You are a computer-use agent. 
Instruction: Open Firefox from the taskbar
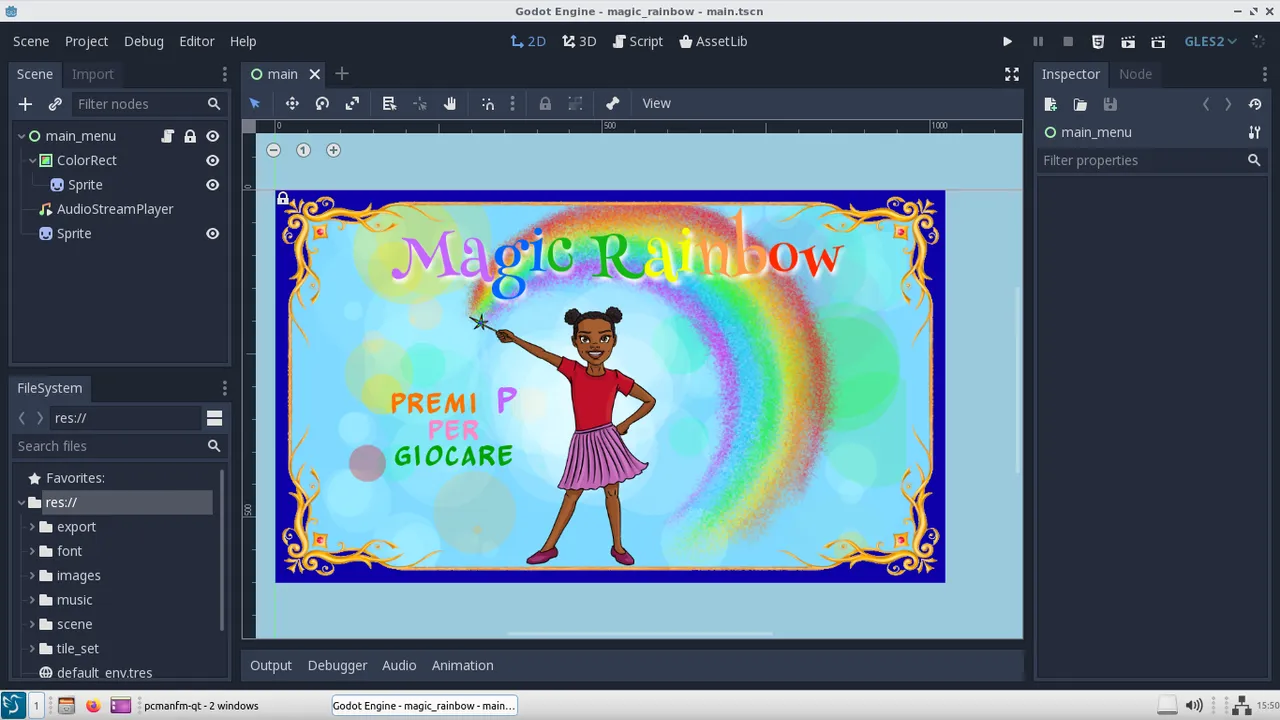coord(93,705)
